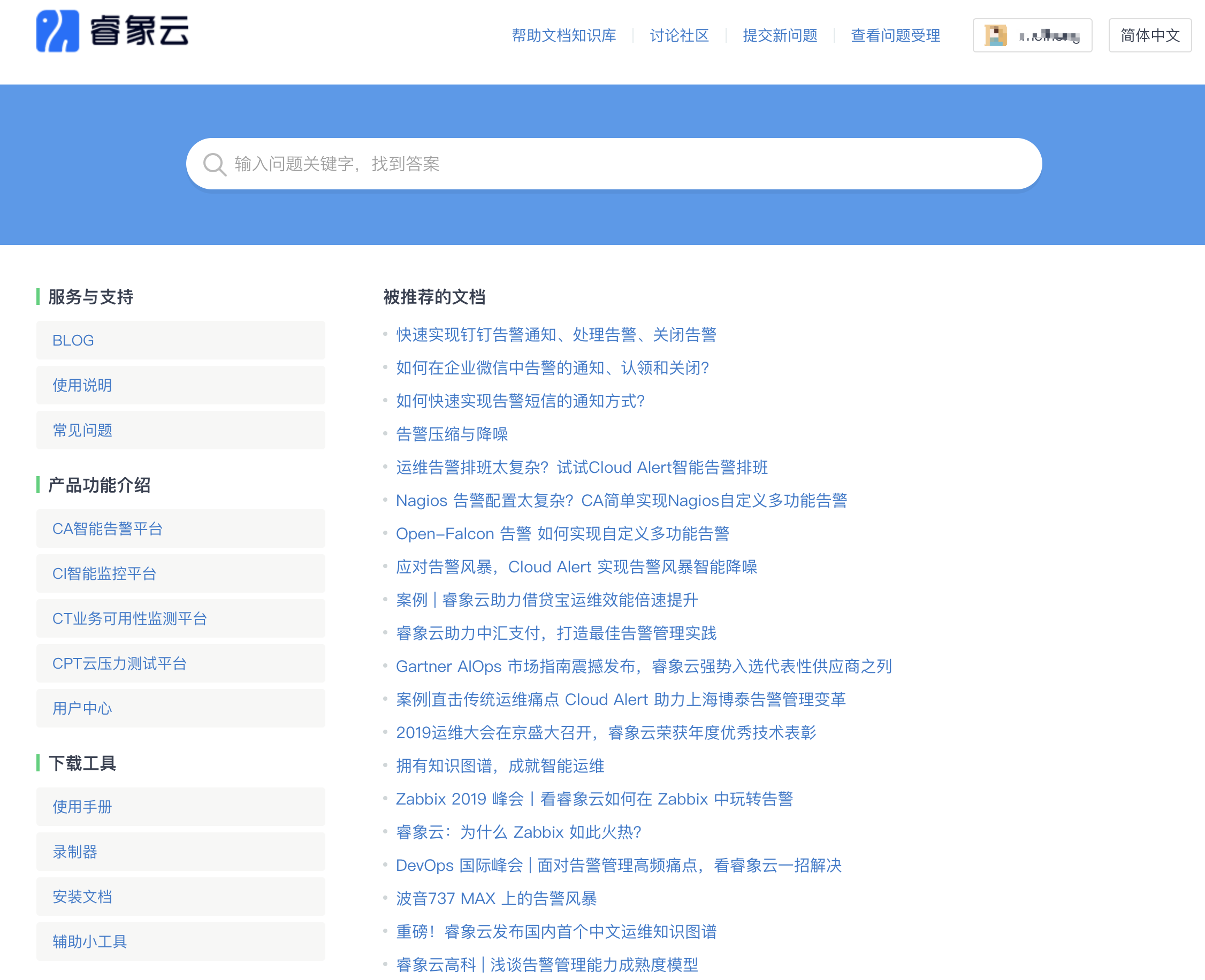1205x980 pixels.
Task: Open 浅谈告警管理能力成熟度模型 article link
Action: point(547,966)
